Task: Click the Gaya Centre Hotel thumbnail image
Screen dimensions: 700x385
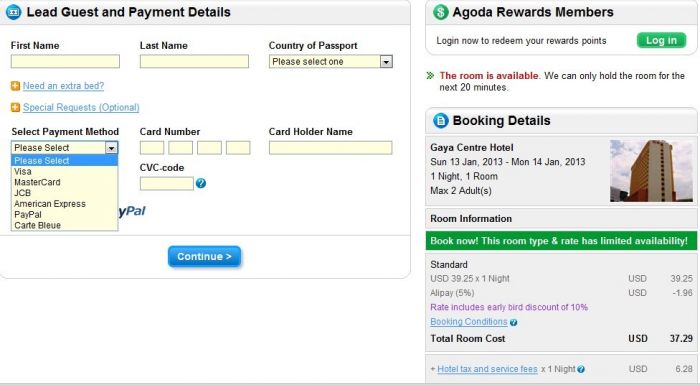Action: pyautogui.click(x=651, y=171)
